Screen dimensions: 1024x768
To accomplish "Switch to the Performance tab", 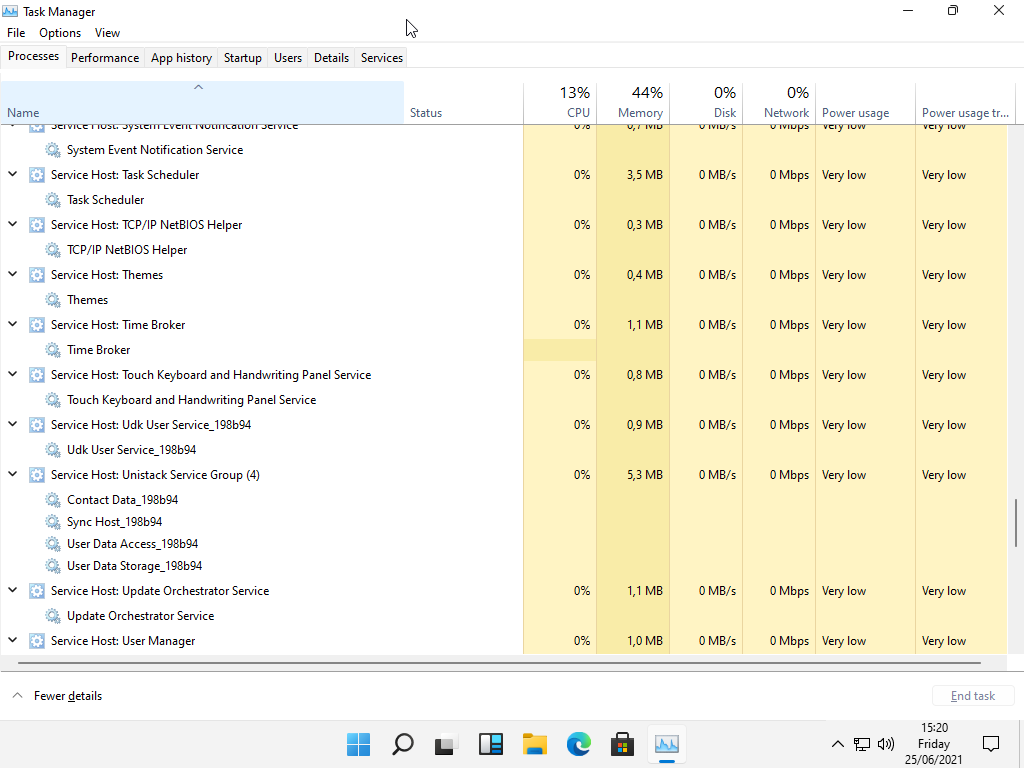I will click(x=105, y=58).
